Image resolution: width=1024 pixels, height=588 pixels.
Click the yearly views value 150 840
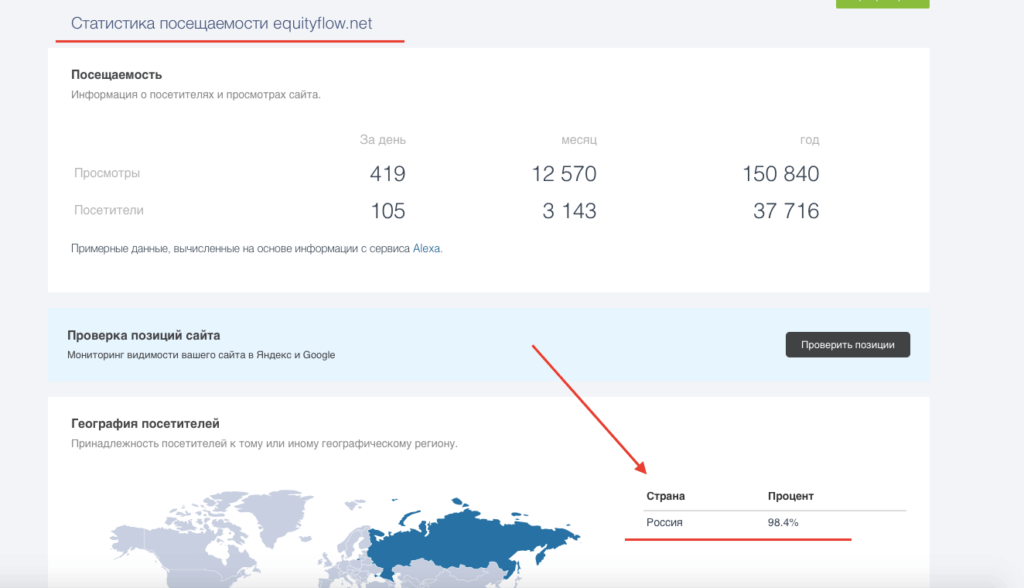(x=781, y=173)
